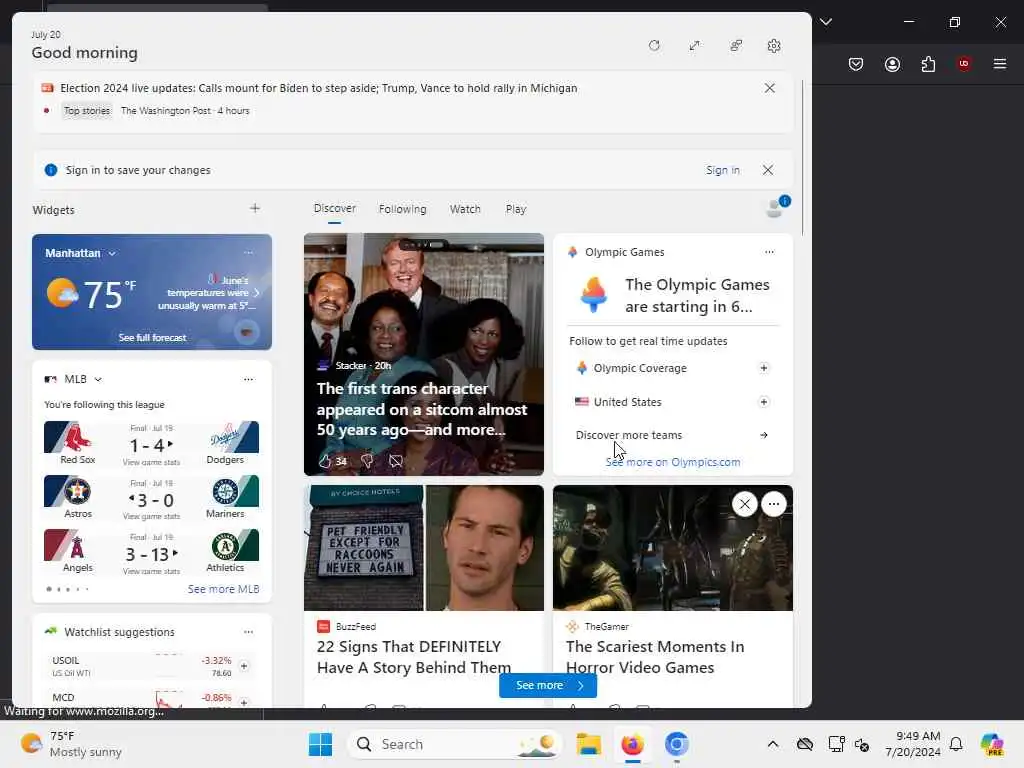View Red Sox vs Dodgers game stats
Image resolution: width=1024 pixels, height=768 pixels.
tap(151, 462)
